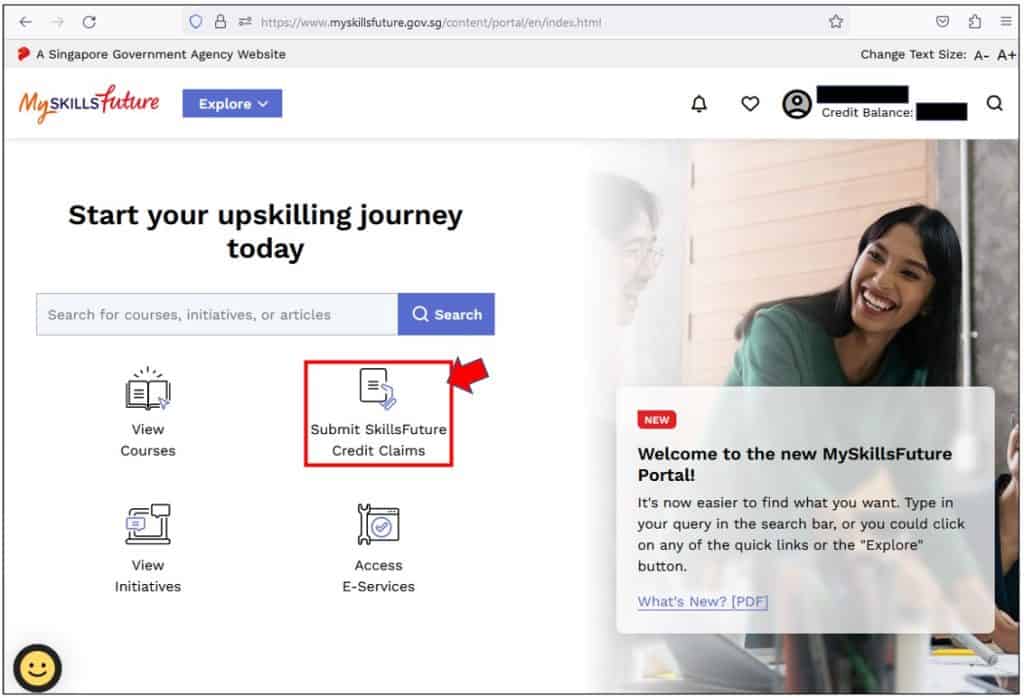The image size is (1024, 698).
Task: Click the Start your upskilling journey today heading
Action: 266,232
